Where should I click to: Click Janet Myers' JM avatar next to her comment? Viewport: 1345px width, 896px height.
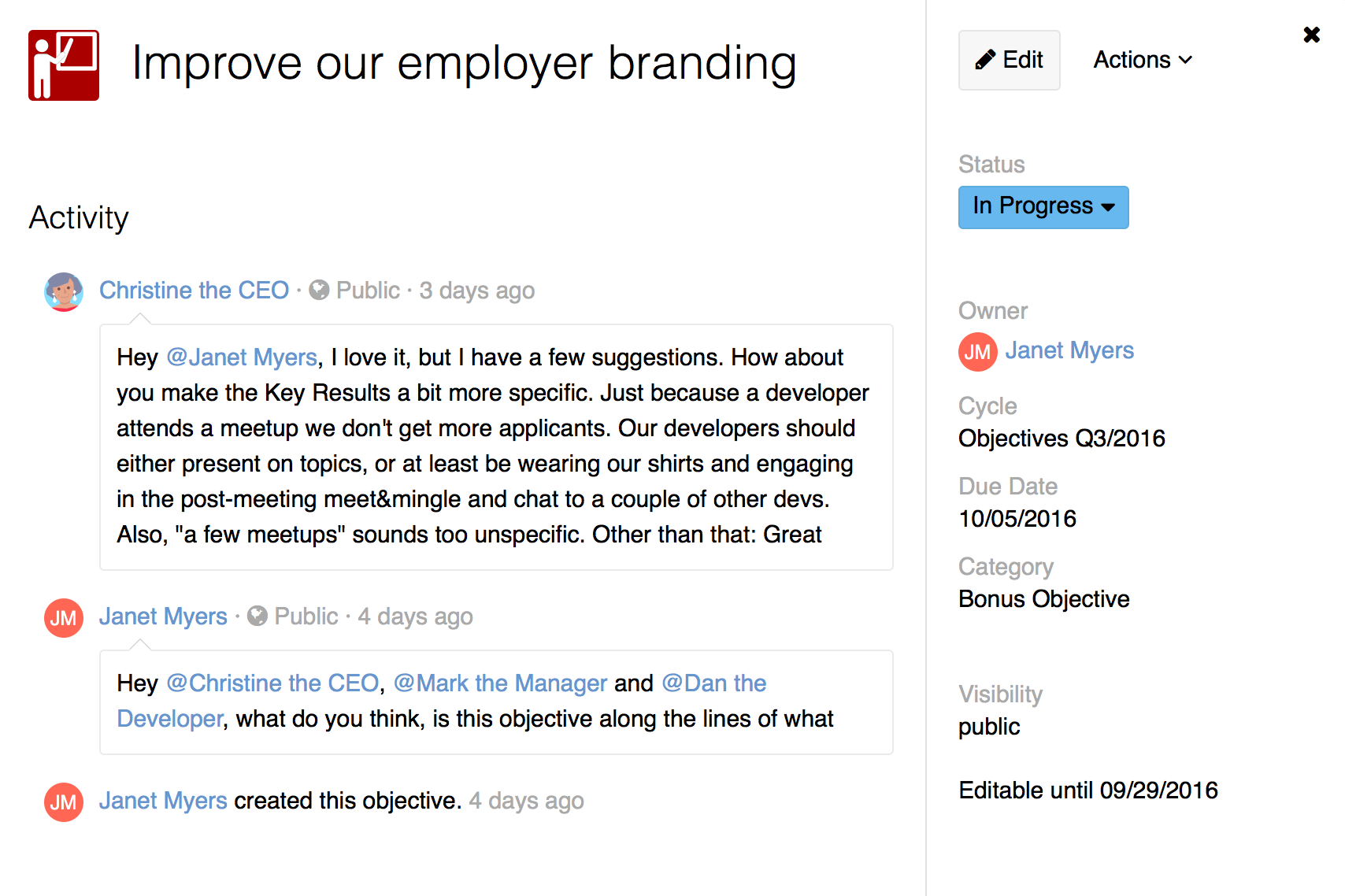click(x=63, y=618)
